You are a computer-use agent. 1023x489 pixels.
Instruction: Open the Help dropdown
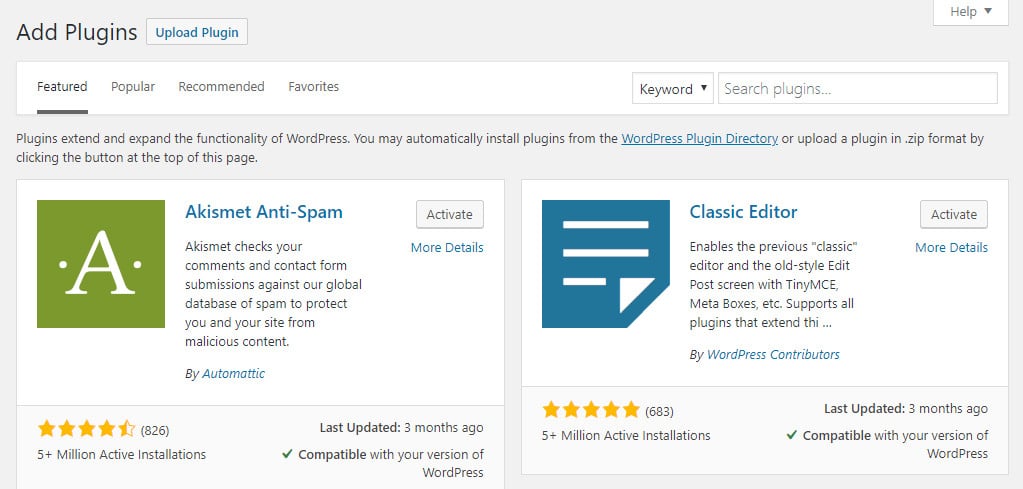coord(971,12)
